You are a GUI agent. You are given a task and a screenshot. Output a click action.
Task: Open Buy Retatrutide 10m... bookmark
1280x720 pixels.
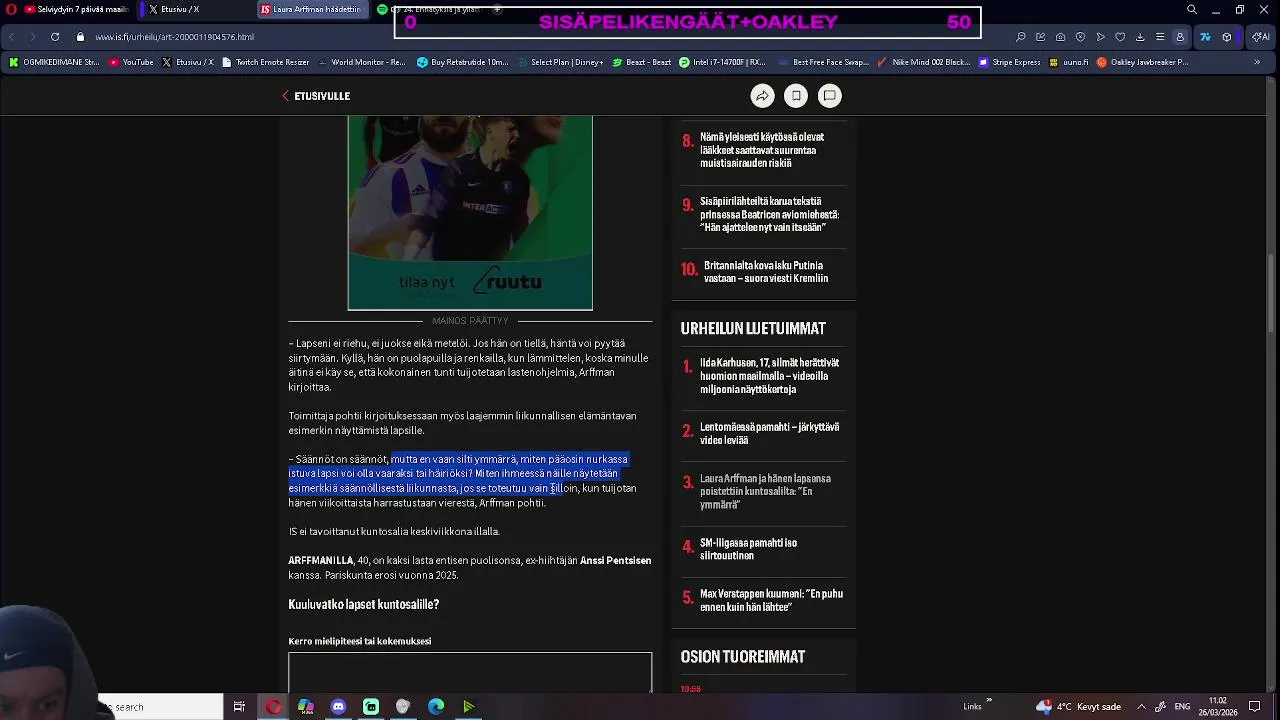462,62
